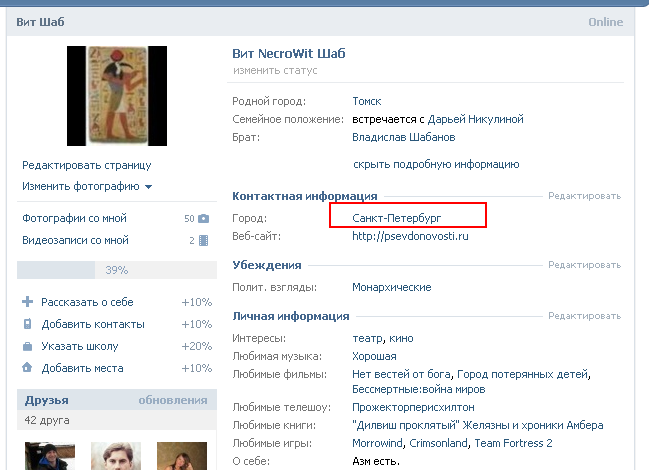Image resolution: width=649 pixels, height=470 pixels.
Task: Click interest link театр
Action: [x=368, y=338]
